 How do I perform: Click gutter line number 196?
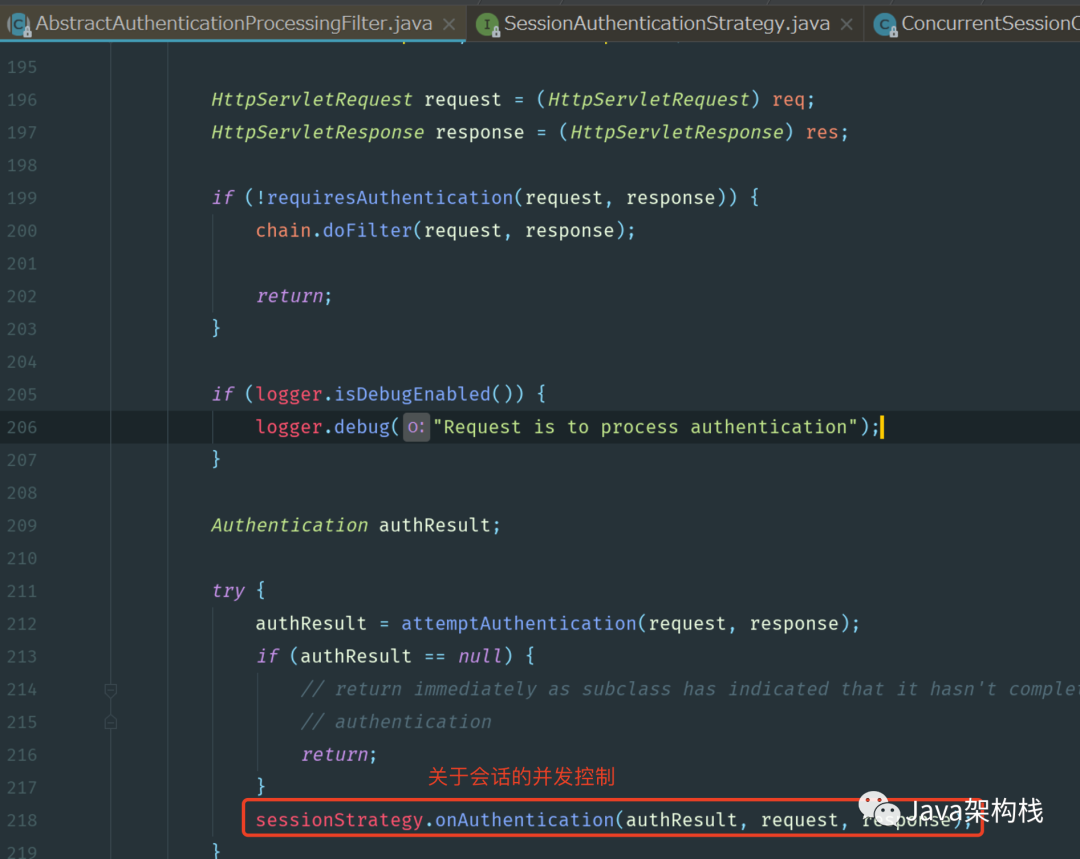[x=22, y=100]
